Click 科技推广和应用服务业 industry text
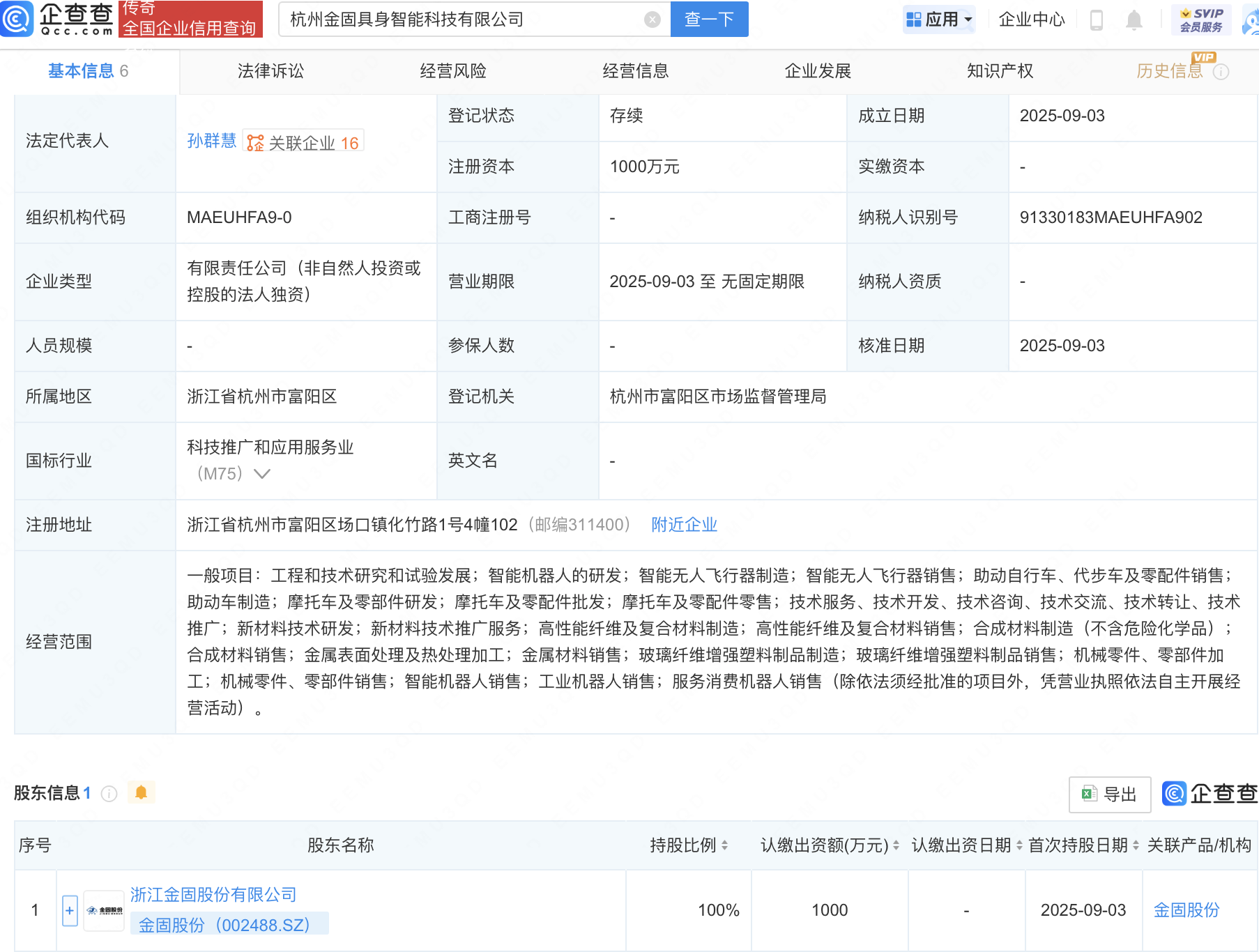This screenshot has width=1259, height=952. point(270,447)
